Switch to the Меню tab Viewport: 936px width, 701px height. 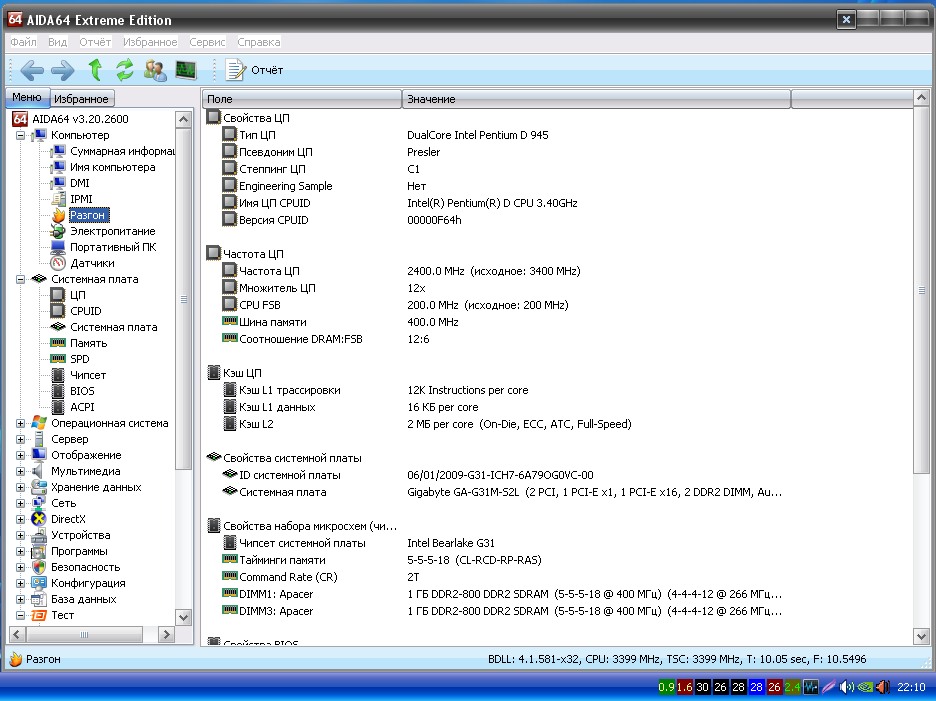coord(27,97)
